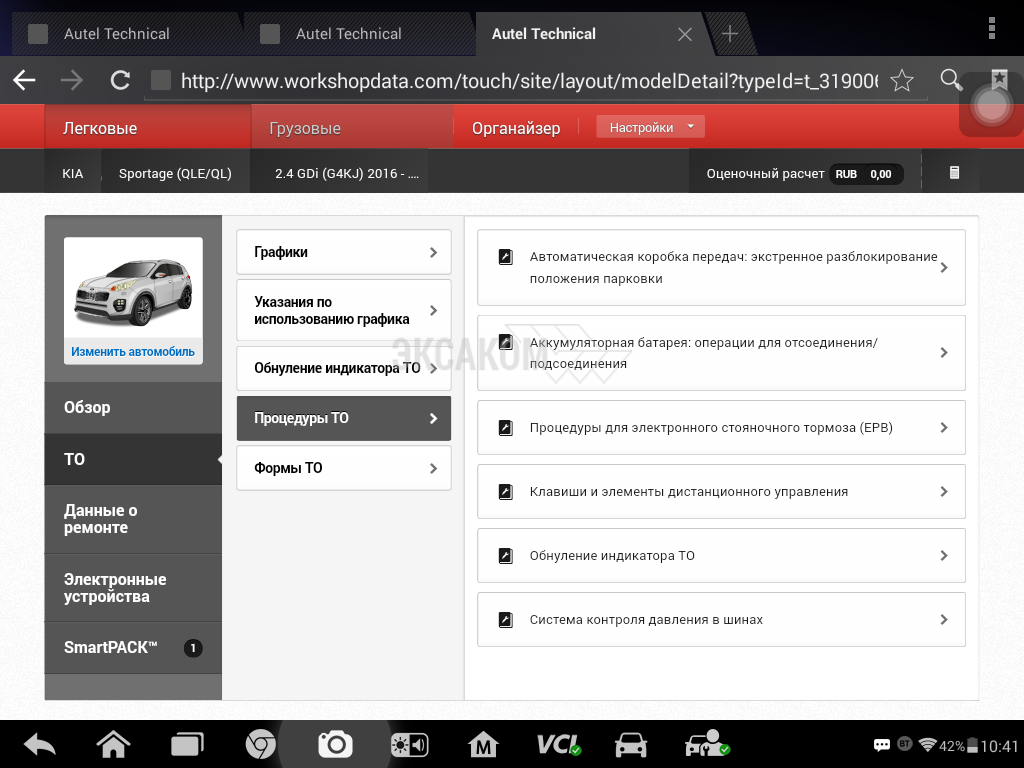Open Процедуры для электронного стояночного тормоза (EPB)
1024x768 pixels.
(x=721, y=428)
